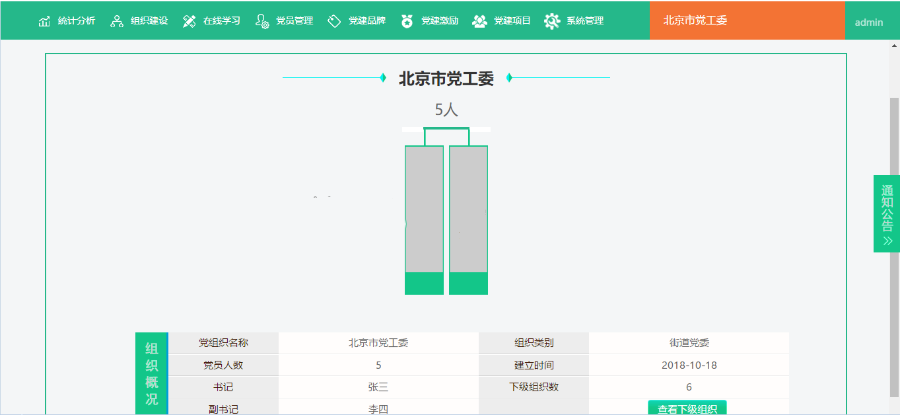The width and height of the screenshot is (900, 415).
Task: Click the 北京市党工委 table cell value
Action: 378,343
